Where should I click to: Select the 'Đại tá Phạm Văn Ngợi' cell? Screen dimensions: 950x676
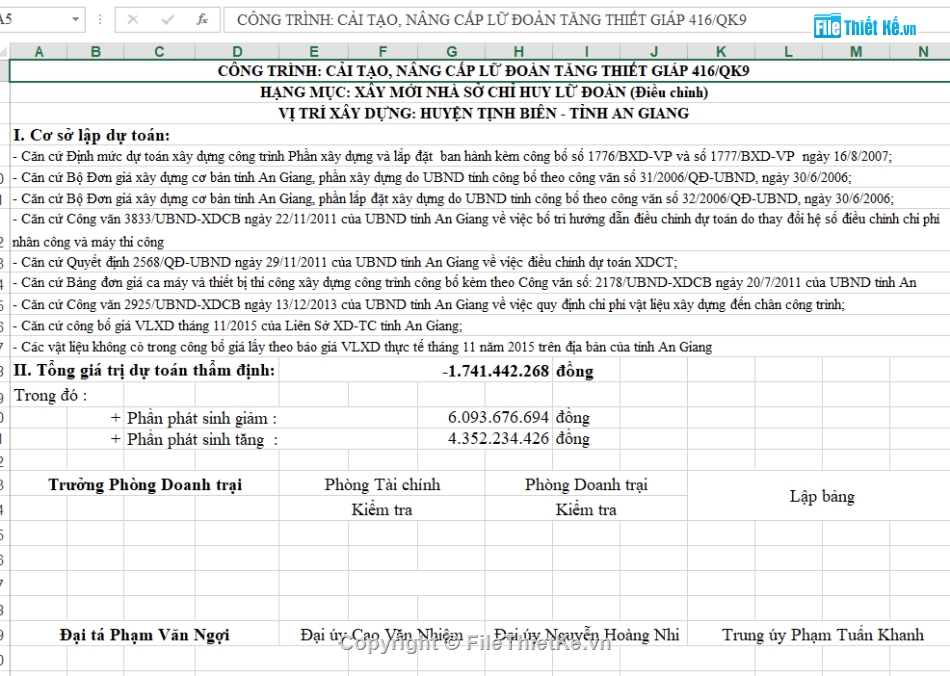click(145, 635)
